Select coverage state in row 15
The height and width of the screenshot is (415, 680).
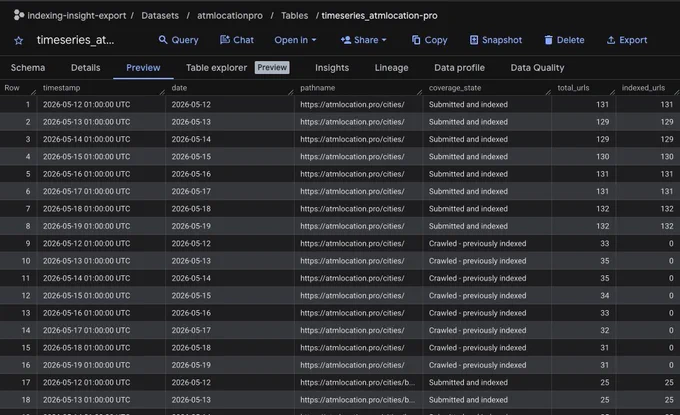[x=477, y=347]
